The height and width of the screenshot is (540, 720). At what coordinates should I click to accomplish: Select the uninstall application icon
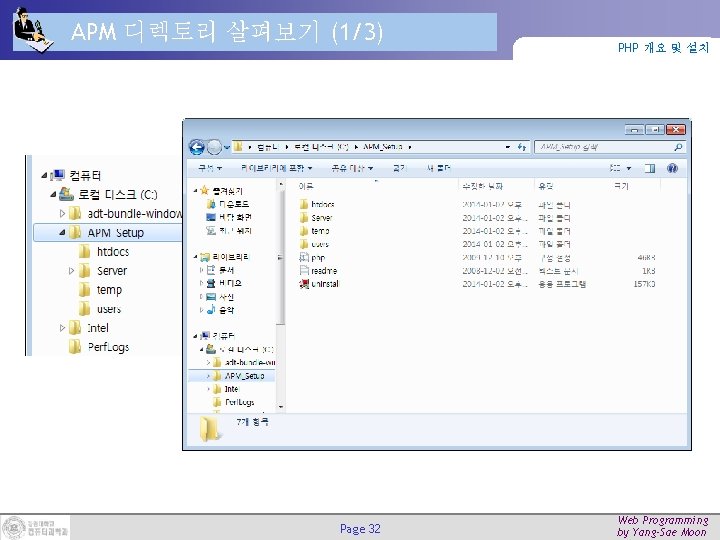[x=304, y=284]
